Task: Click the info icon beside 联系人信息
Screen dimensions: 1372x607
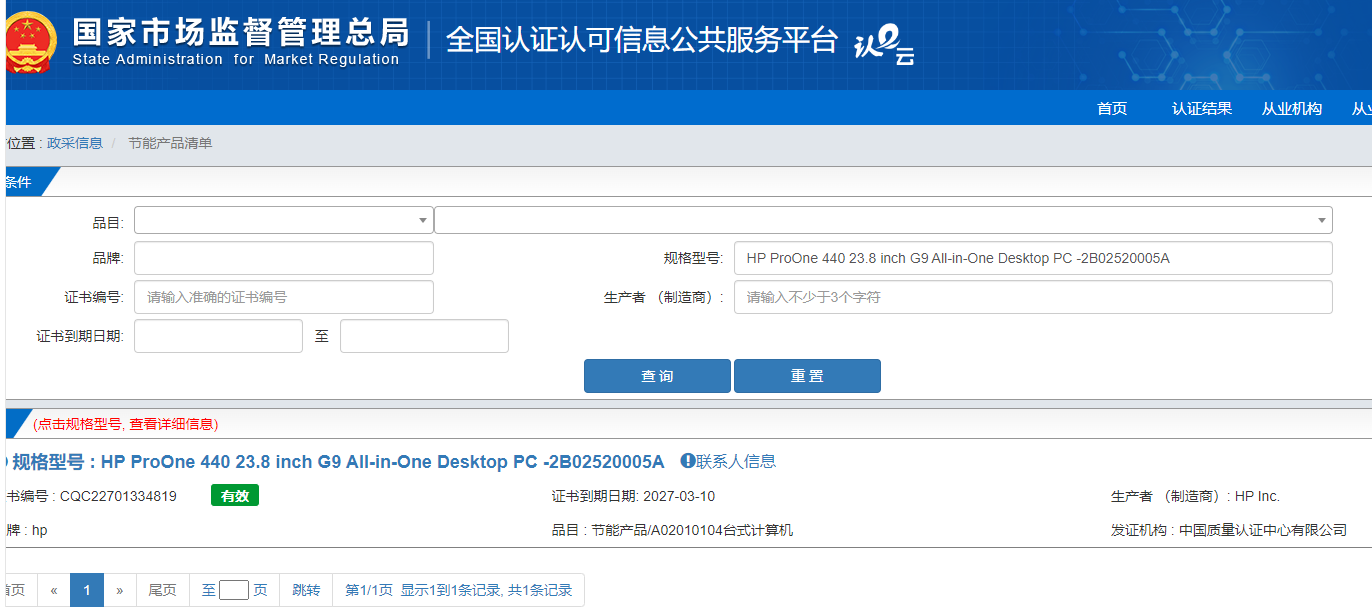Action: [688, 461]
